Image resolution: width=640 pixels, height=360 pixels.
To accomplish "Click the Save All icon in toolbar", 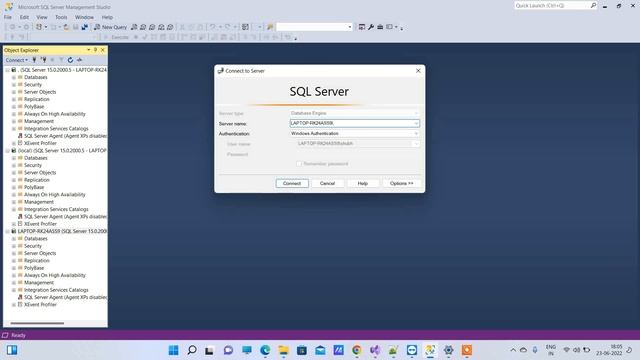I will point(84,27).
